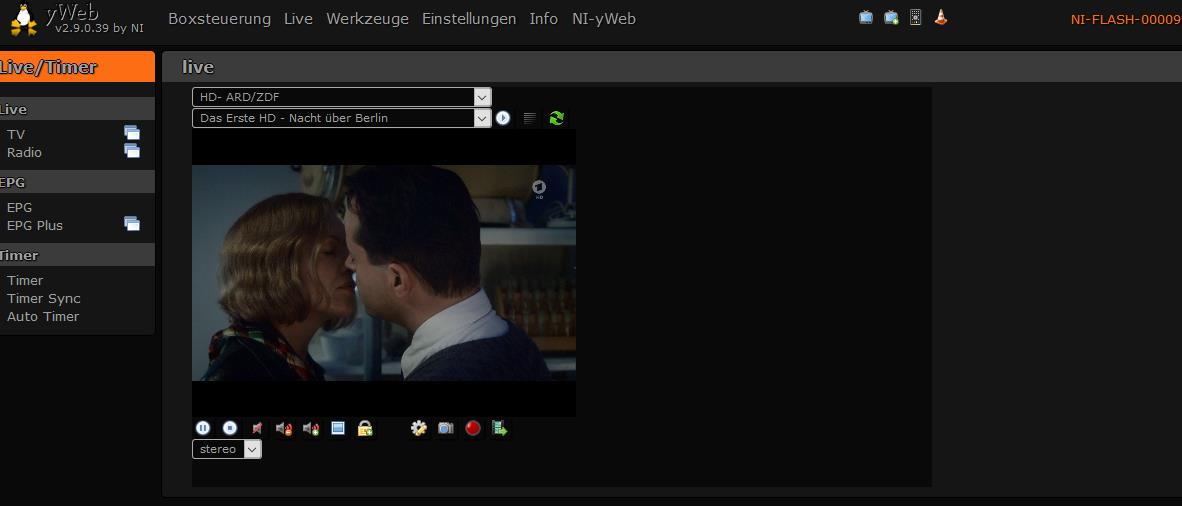Open the Timer Sync link

coord(44,298)
